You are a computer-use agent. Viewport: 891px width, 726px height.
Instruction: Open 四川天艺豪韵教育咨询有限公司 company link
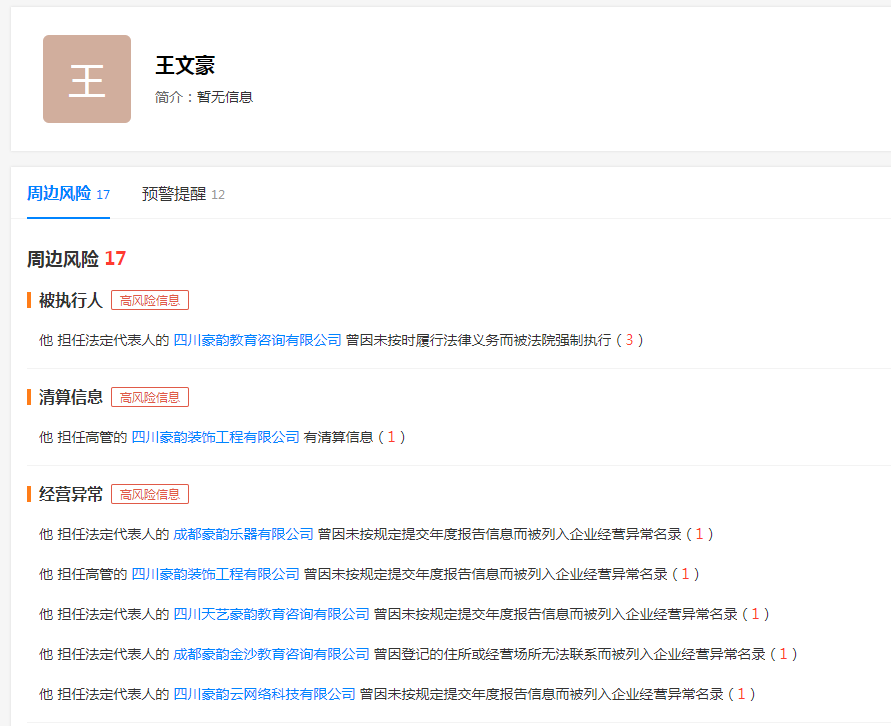click(271, 614)
